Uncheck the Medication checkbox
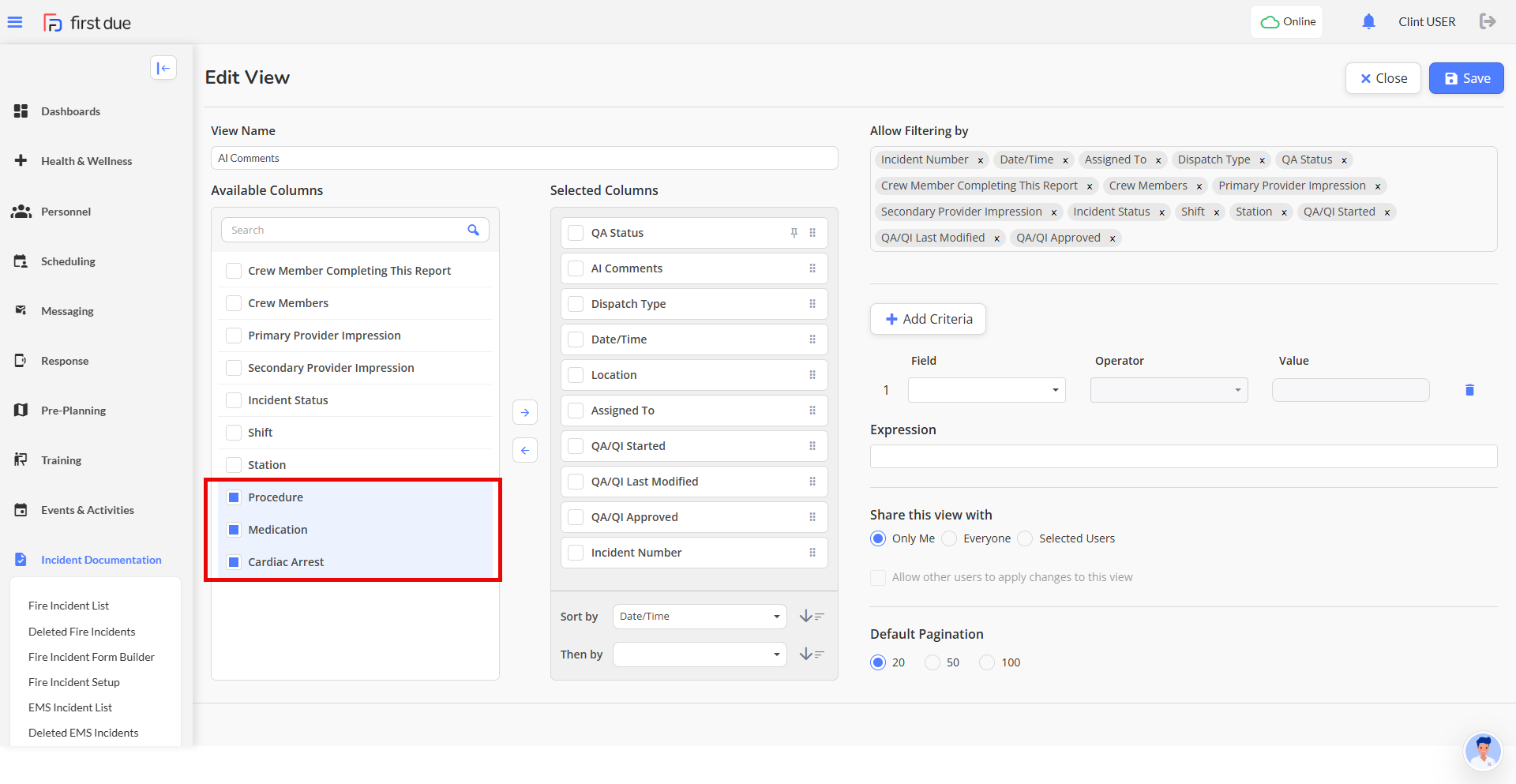 (234, 530)
